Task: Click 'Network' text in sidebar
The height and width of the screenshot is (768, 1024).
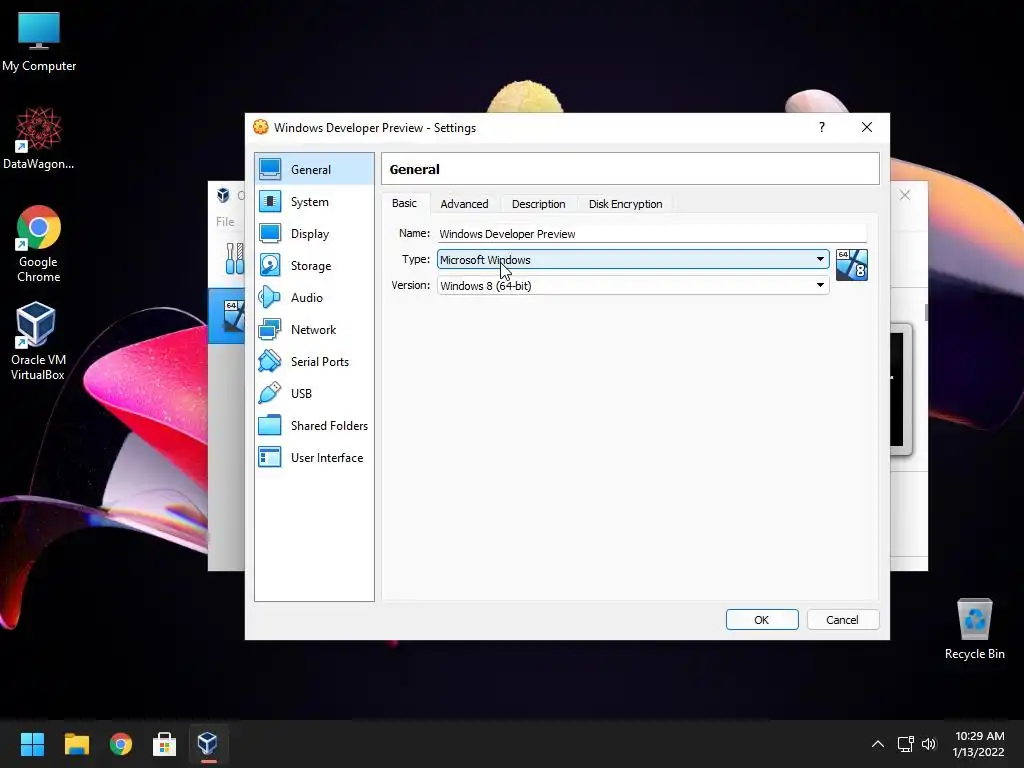Action: [313, 330]
